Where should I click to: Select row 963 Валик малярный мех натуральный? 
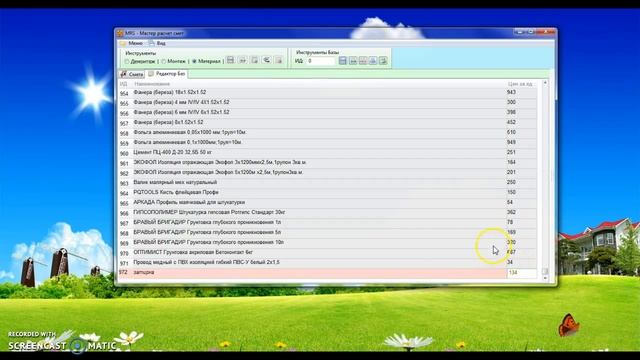[327, 182]
